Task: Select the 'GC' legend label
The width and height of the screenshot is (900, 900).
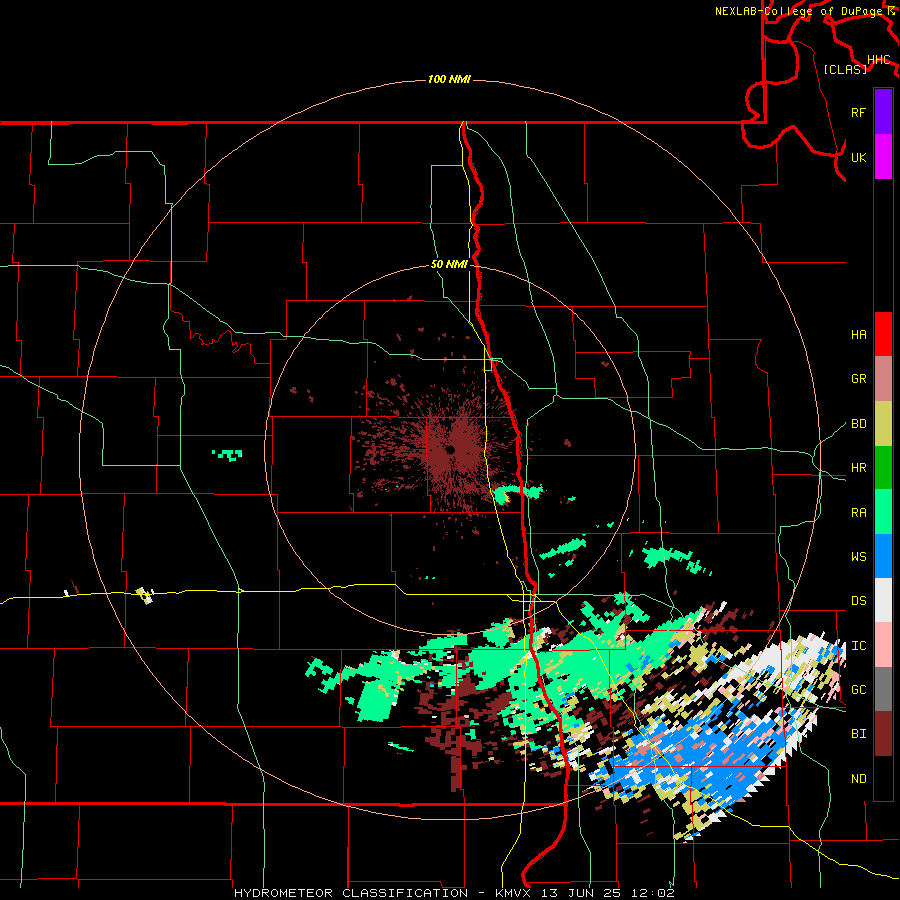Action: pyautogui.click(x=858, y=690)
